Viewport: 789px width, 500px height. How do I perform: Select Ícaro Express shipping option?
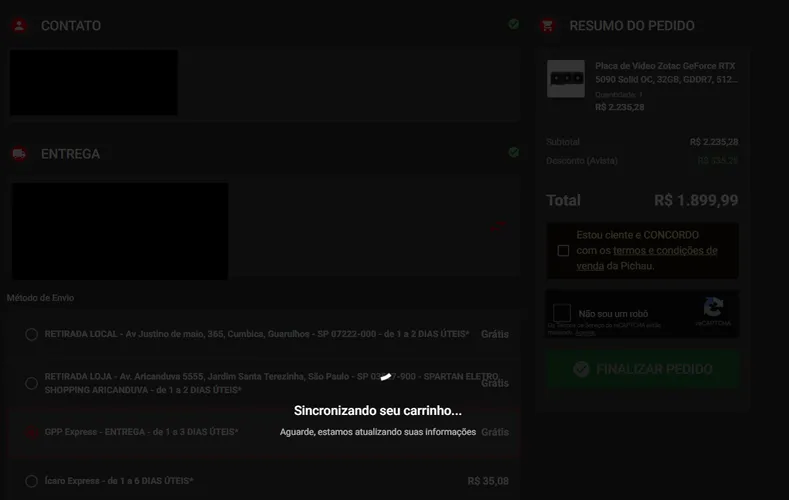point(31,481)
